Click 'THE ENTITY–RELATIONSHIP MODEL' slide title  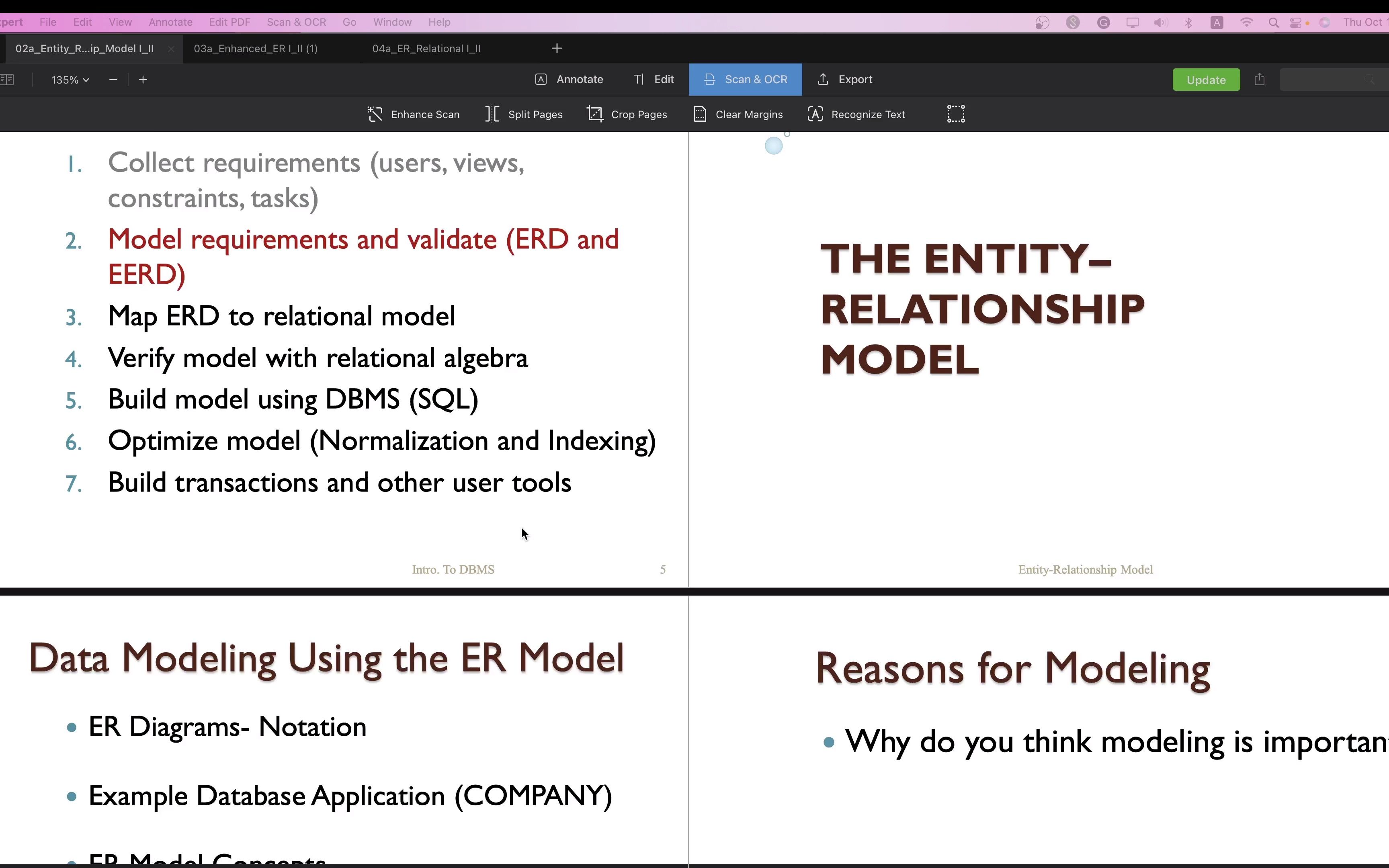pos(983,309)
